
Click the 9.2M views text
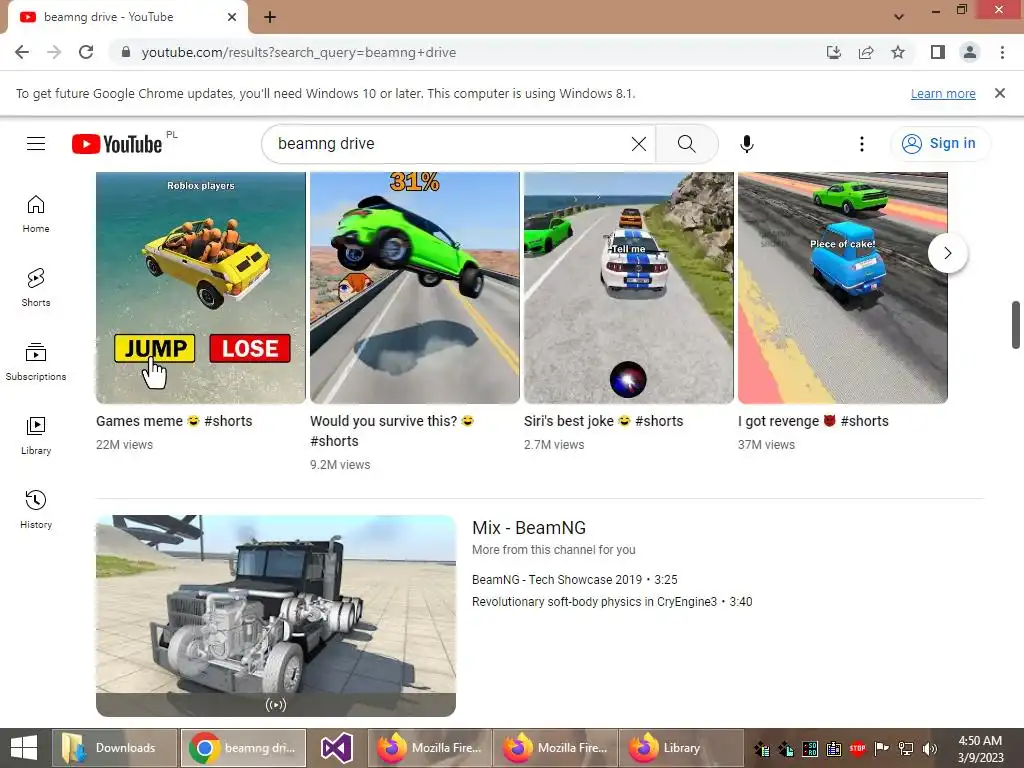(x=340, y=465)
